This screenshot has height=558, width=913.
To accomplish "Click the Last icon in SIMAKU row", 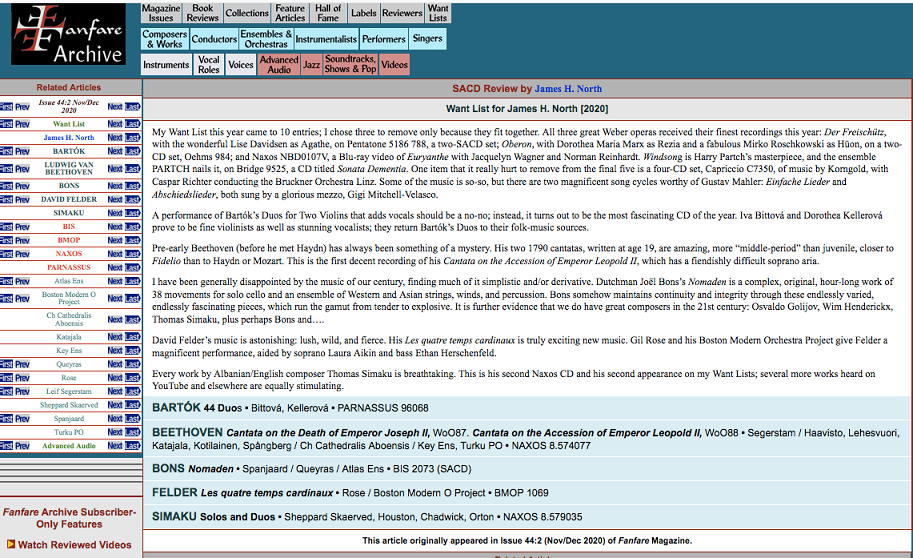I will point(133,213).
